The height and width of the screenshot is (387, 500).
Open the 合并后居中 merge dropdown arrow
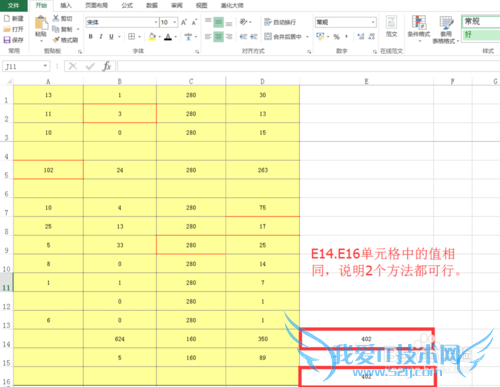click(307, 37)
